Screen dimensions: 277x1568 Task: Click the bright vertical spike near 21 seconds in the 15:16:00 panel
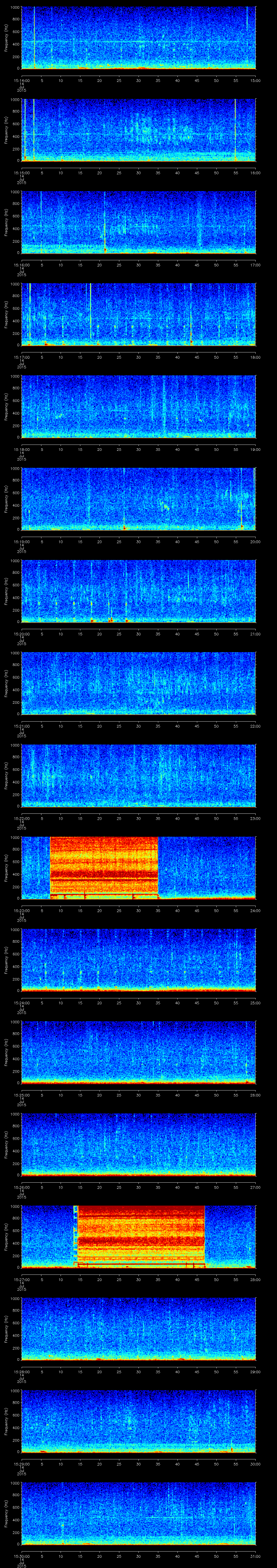point(105,222)
